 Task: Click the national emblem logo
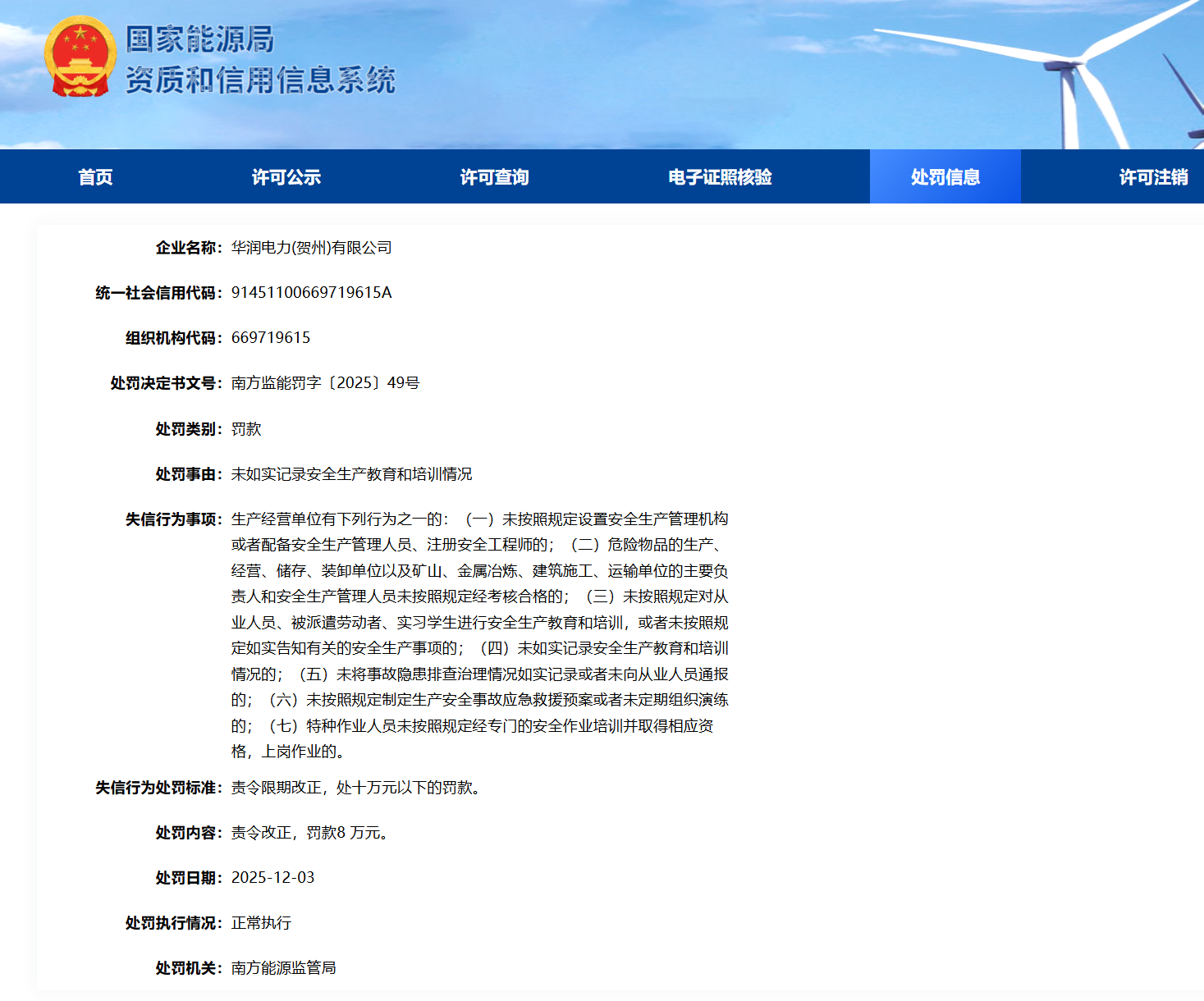click(80, 57)
